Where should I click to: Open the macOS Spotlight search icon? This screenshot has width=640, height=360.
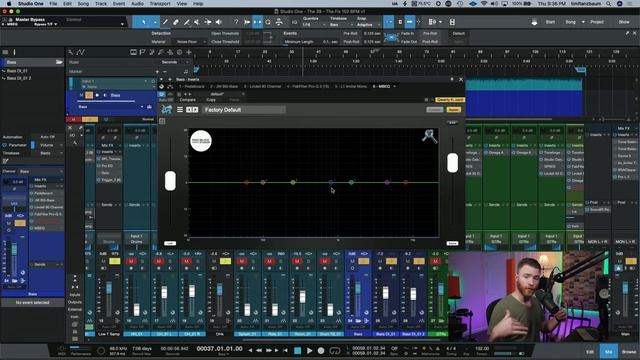(608, 4)
